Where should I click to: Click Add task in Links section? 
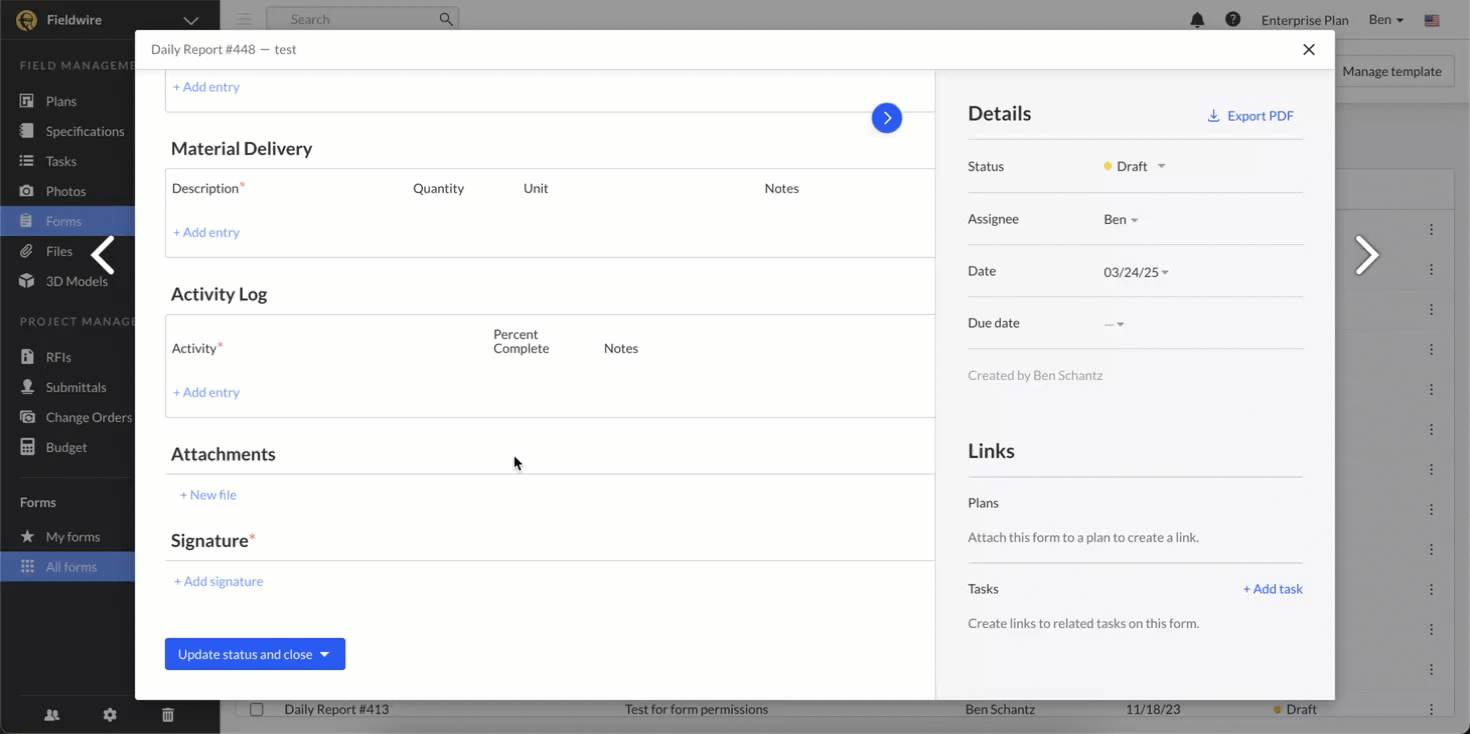(1272, 589)
